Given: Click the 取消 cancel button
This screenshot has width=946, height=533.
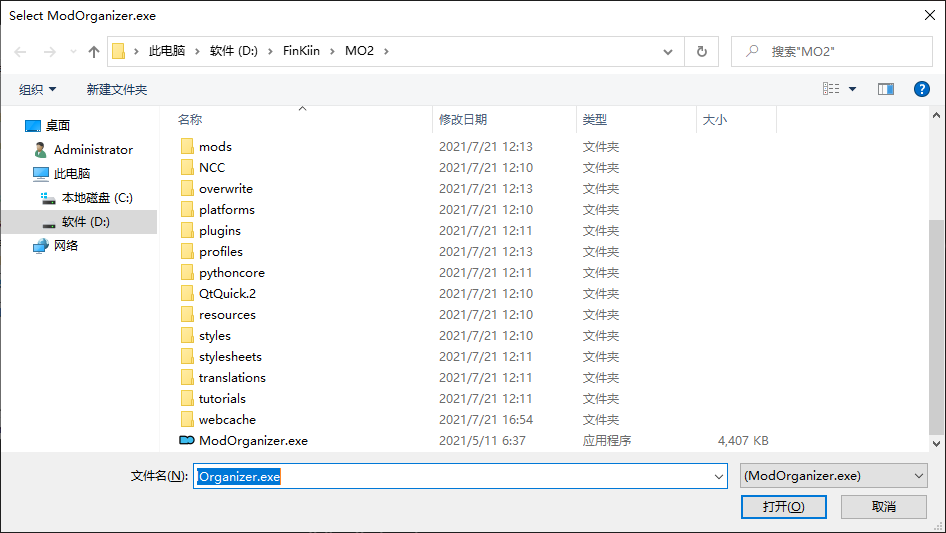Looking at the screenshot, I should coord(883,506).
